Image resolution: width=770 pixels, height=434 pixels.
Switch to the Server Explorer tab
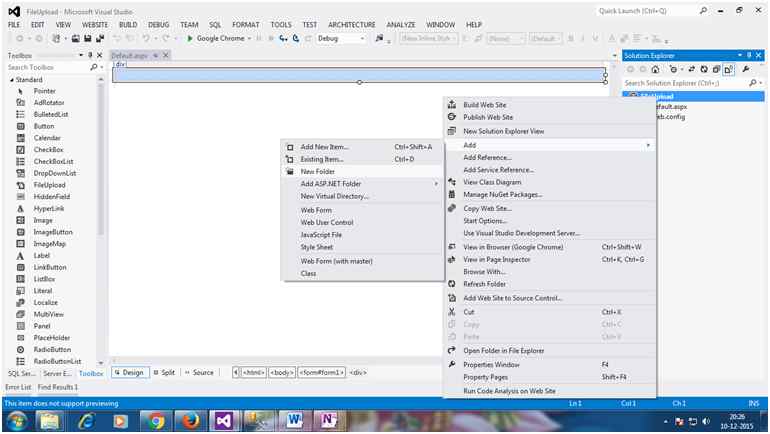click(x=57, y=374)
